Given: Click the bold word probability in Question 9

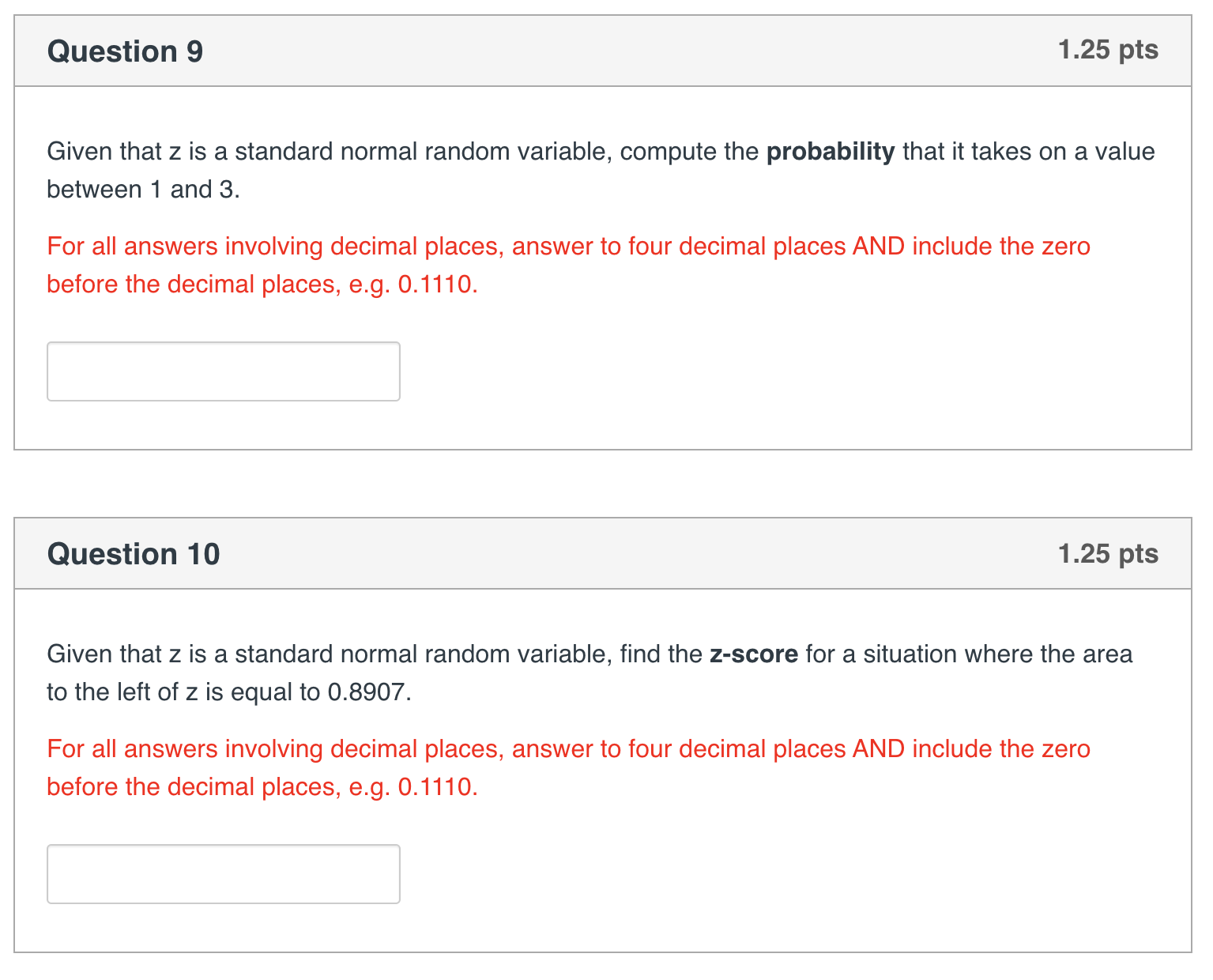Looking at the screenshot, I should click(831, 151).
